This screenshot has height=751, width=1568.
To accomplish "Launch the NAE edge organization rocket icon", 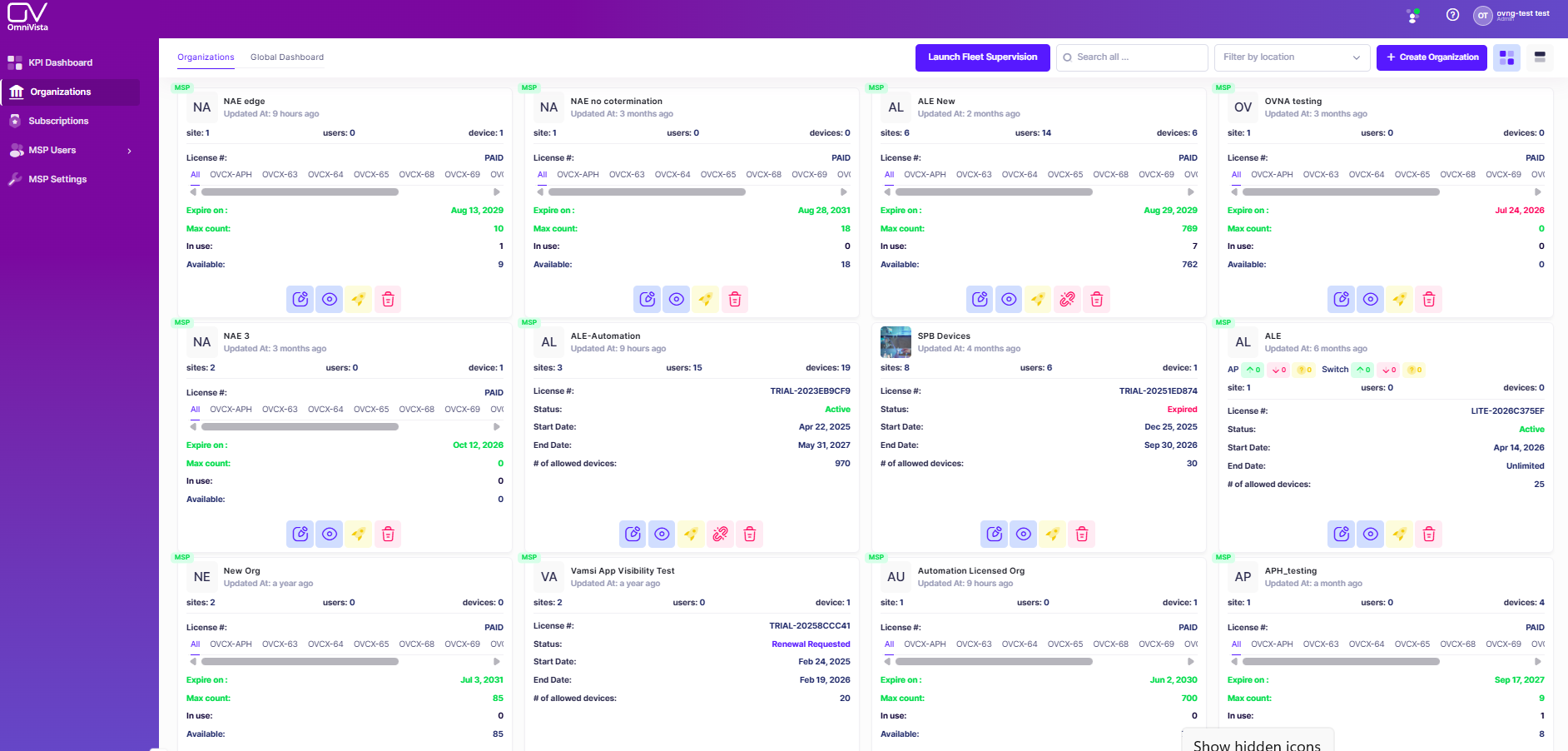I will point(359,299).
